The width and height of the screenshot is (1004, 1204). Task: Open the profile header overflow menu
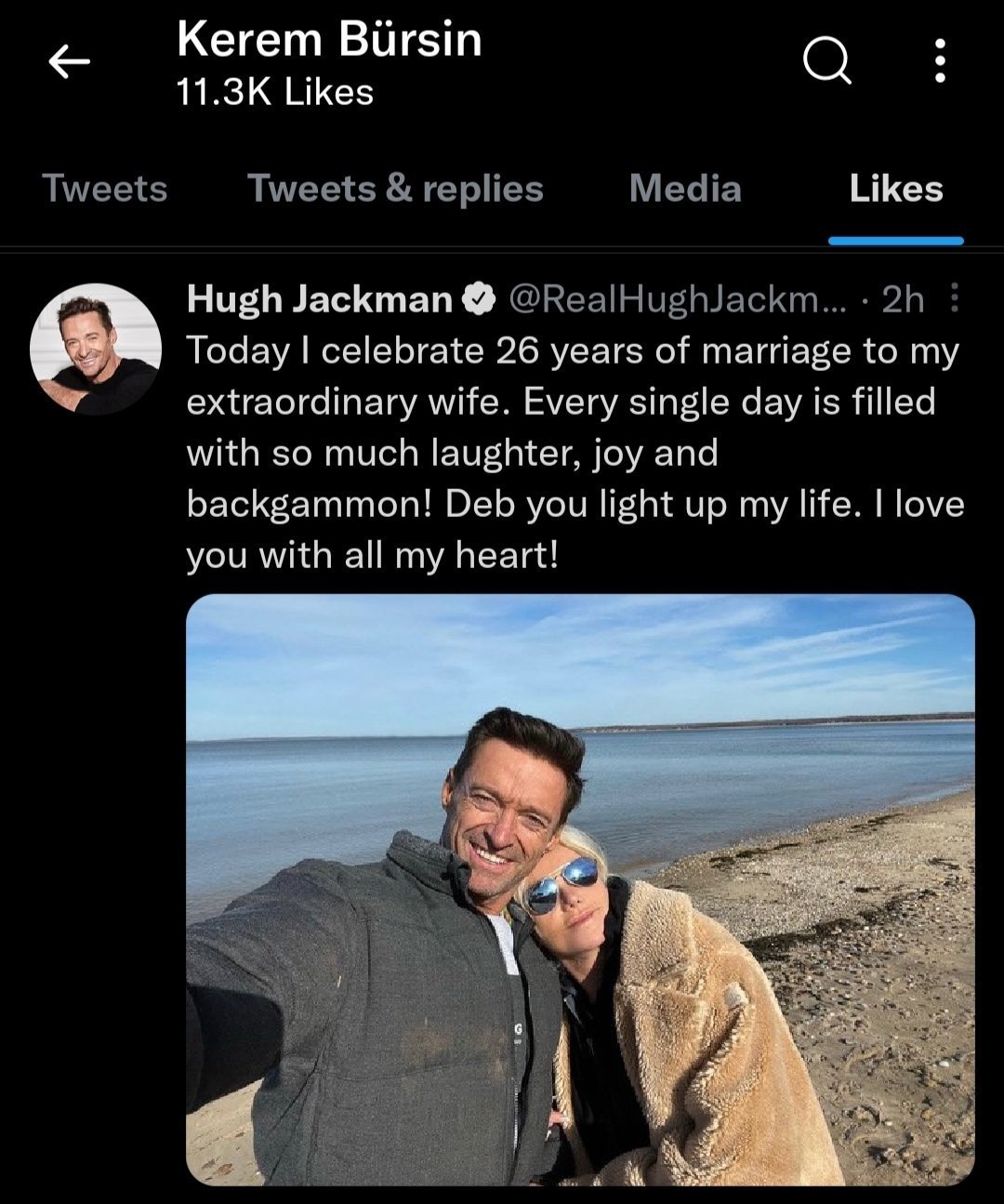point(940,61)
